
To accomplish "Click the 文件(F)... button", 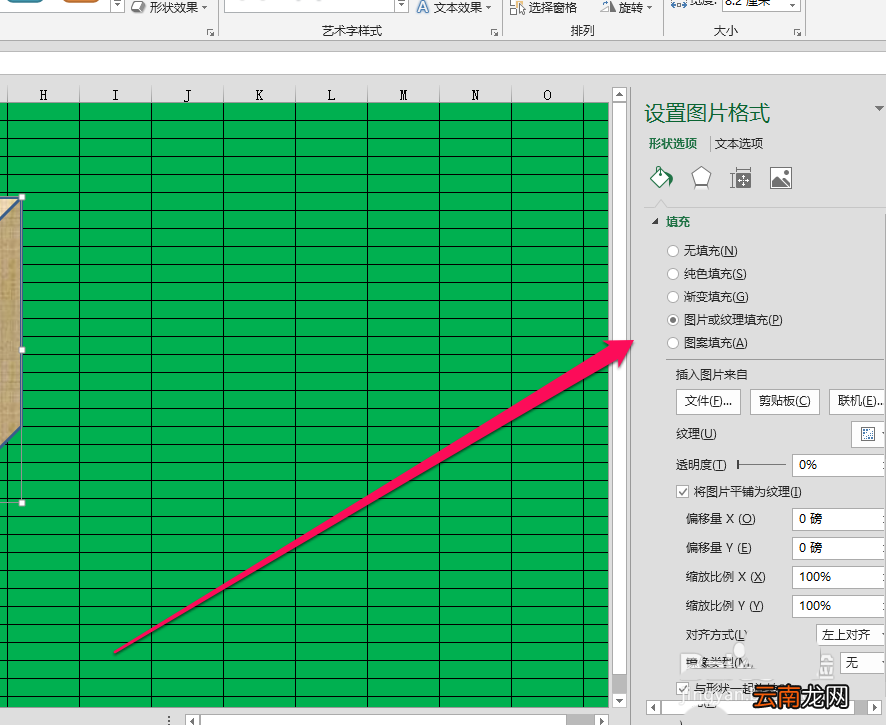I will pos(708,401).
